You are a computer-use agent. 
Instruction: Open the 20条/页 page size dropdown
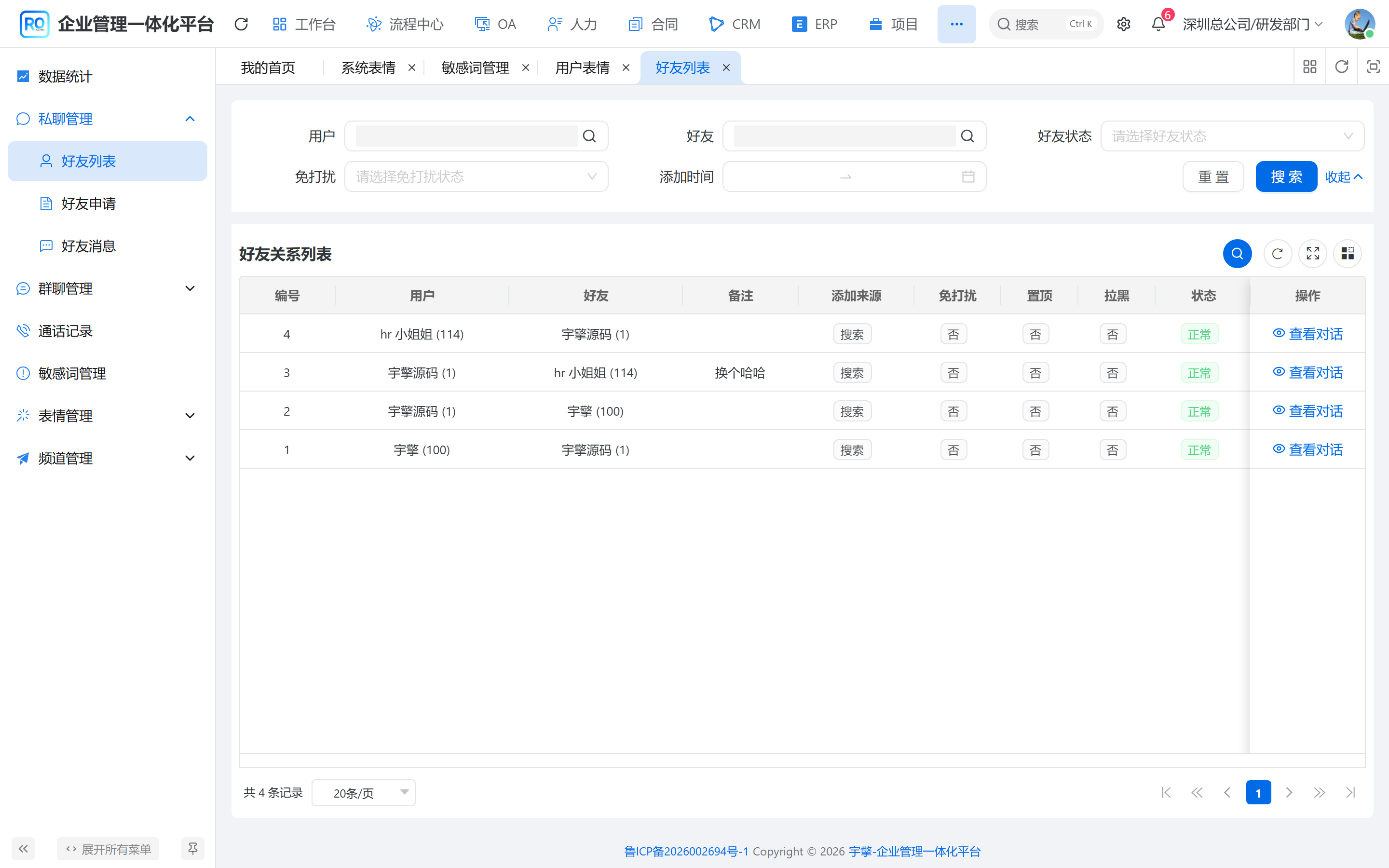[x=363, y=793]
